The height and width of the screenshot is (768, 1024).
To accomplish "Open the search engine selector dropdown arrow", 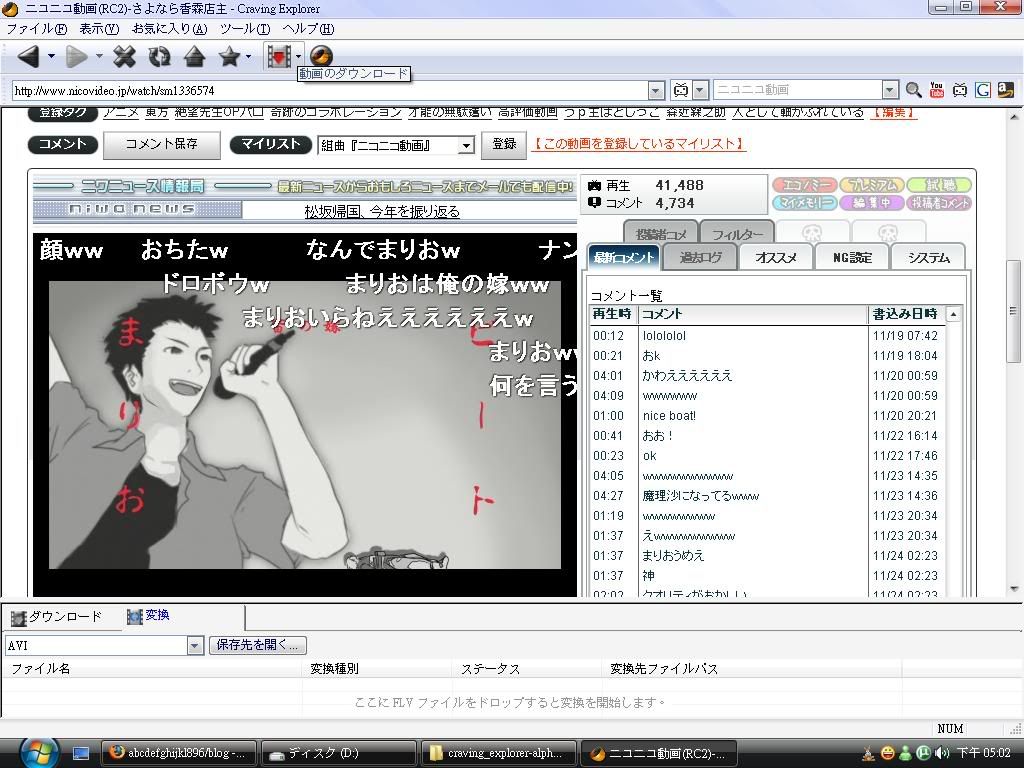I will (700, 90).
